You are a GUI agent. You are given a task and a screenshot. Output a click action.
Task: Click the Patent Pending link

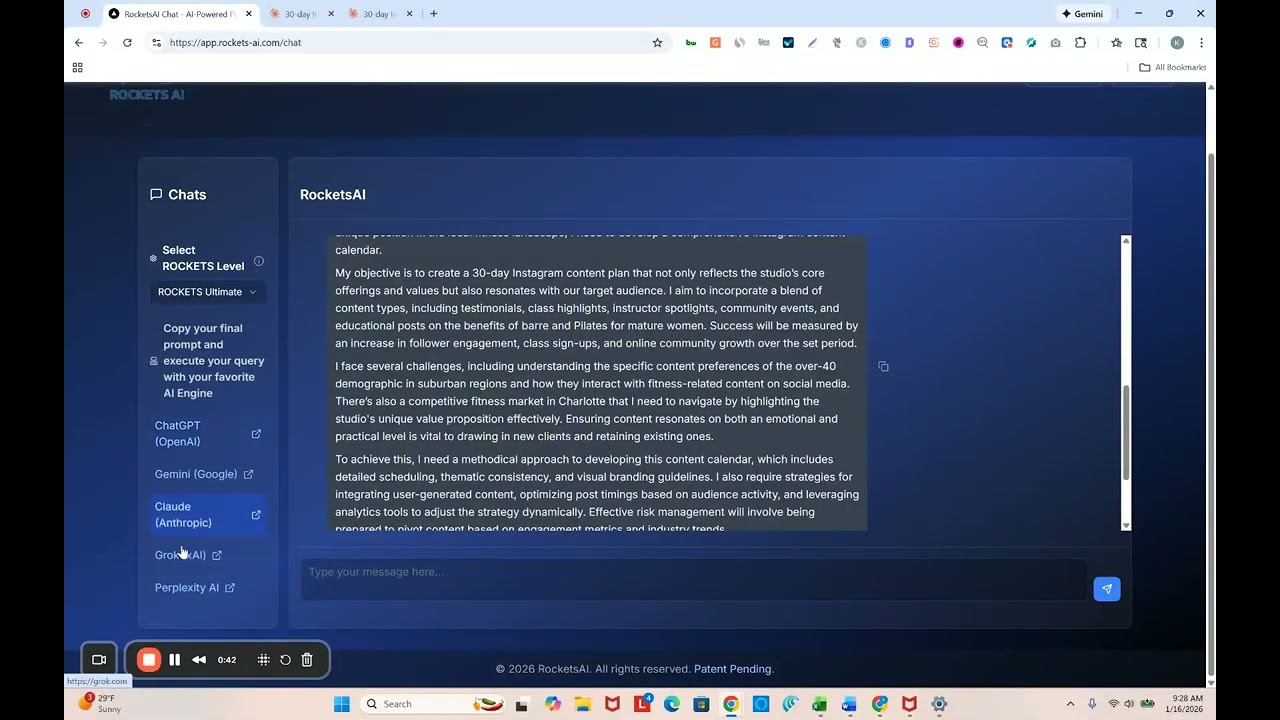(732, 669)
